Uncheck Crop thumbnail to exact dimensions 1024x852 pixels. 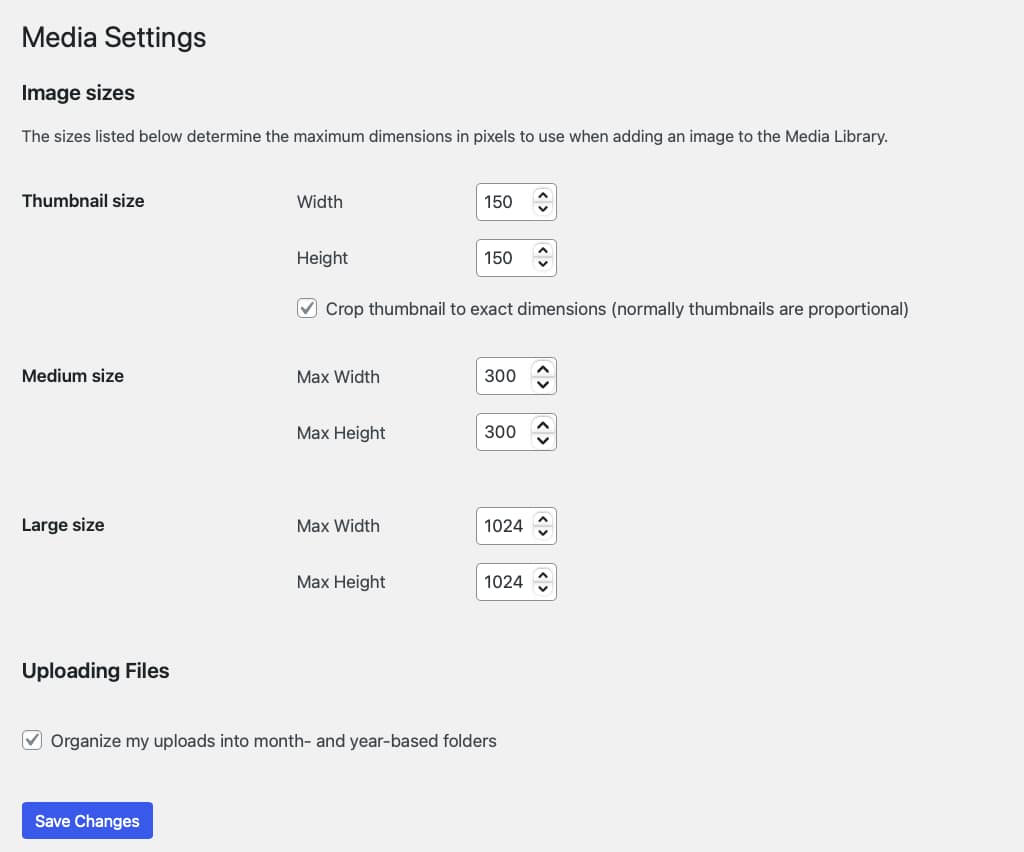(307, 308)
